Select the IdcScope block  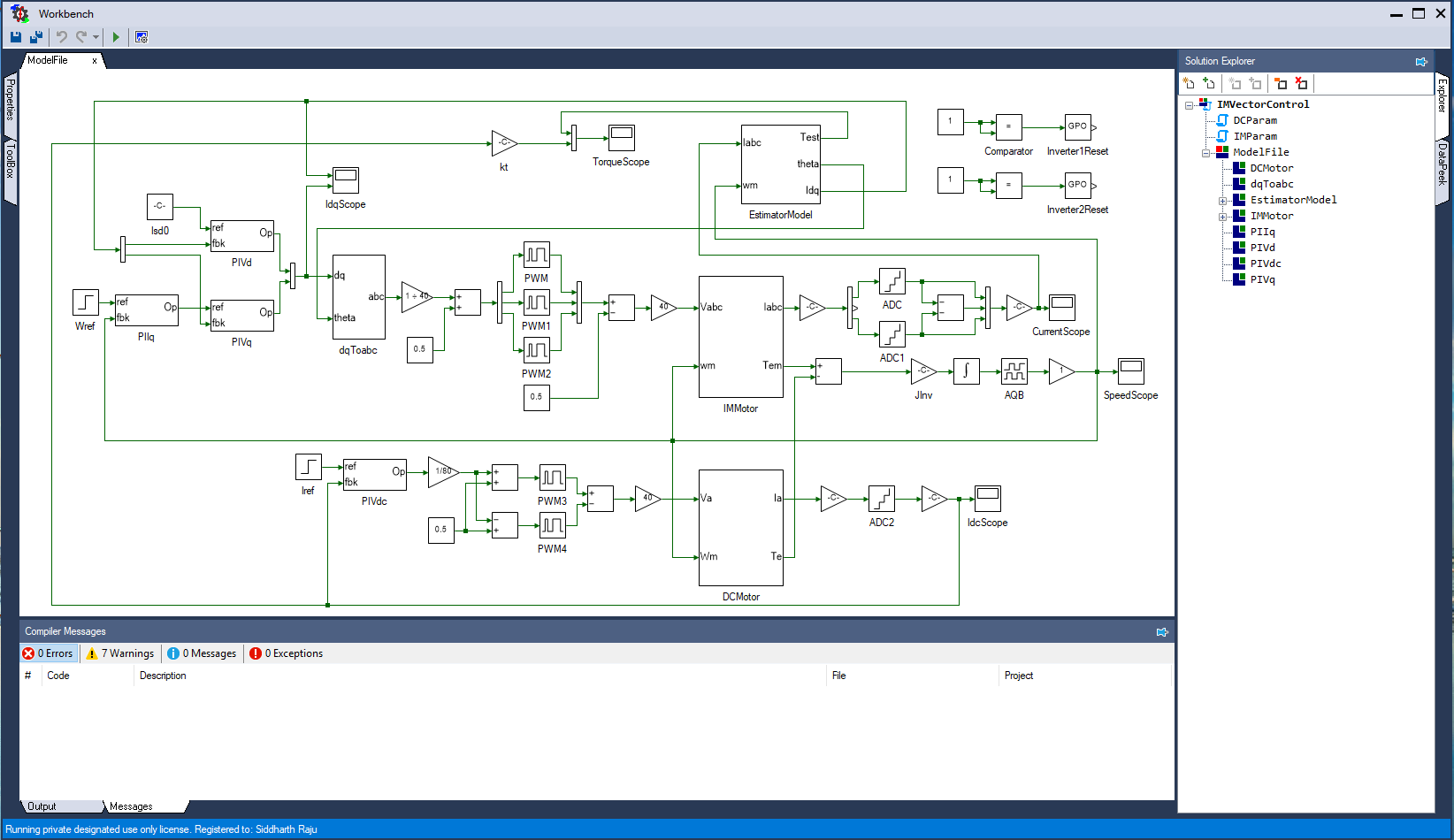(988, 499)
